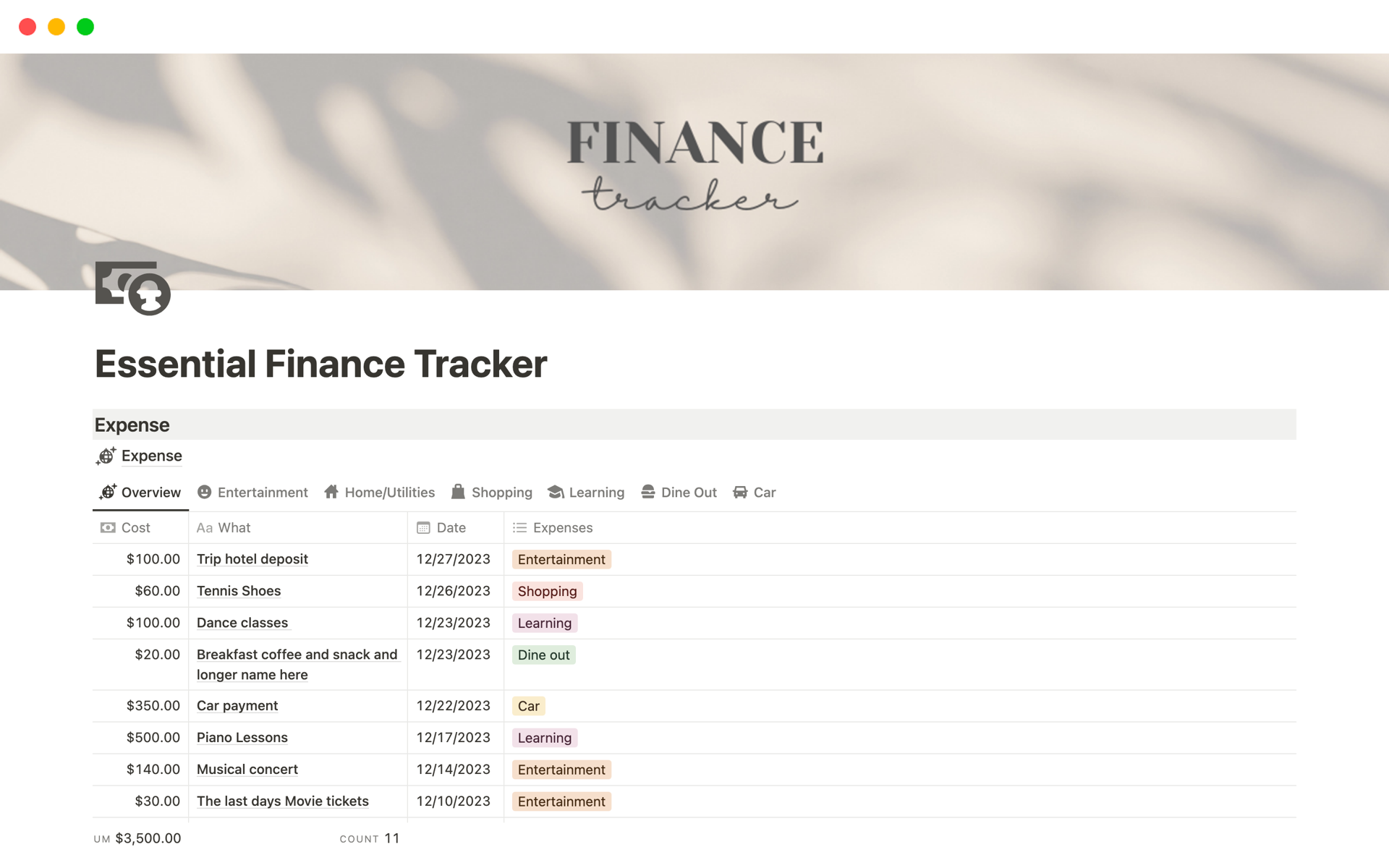Click the shopping bag icon near Shopping view
The width and height of the screenshot is (1389, 868).
459,492
